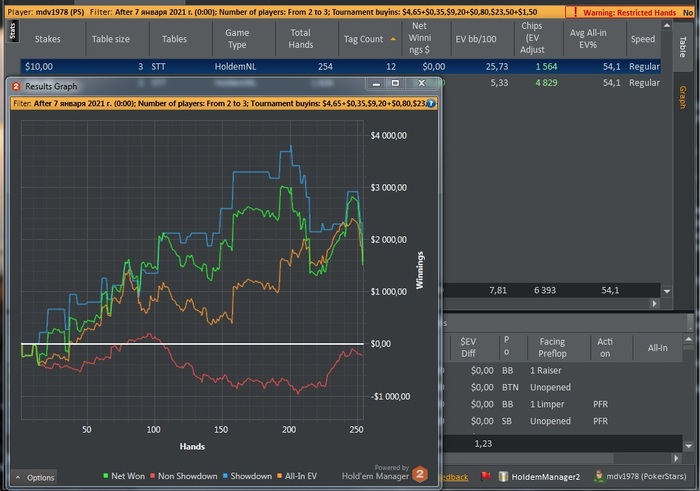
Task: Sort by the Tag Count column header
Action: (369, 39)
